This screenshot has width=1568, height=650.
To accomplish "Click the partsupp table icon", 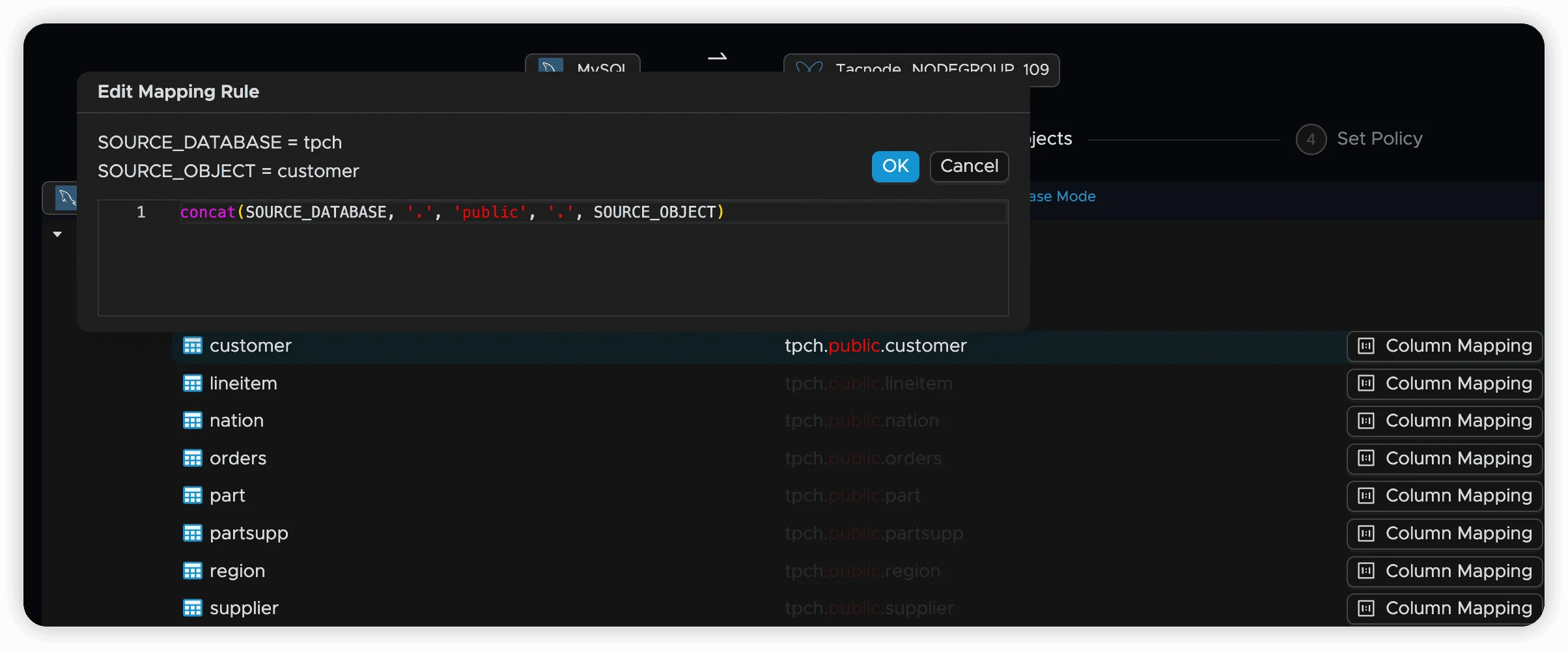I will [x=192, y=533].
